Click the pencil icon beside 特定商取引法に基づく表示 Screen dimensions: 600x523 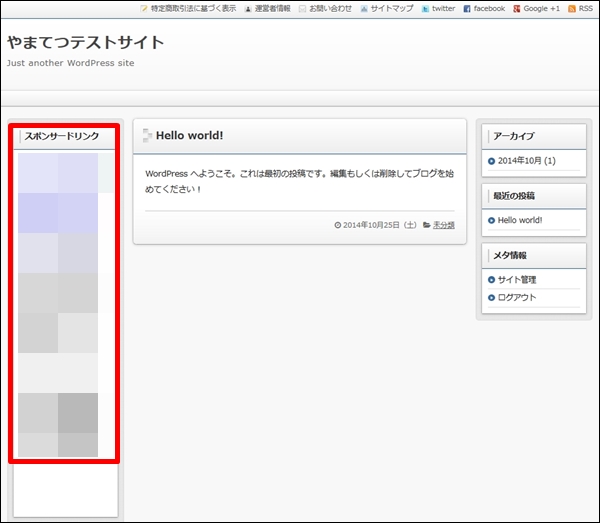143,8
